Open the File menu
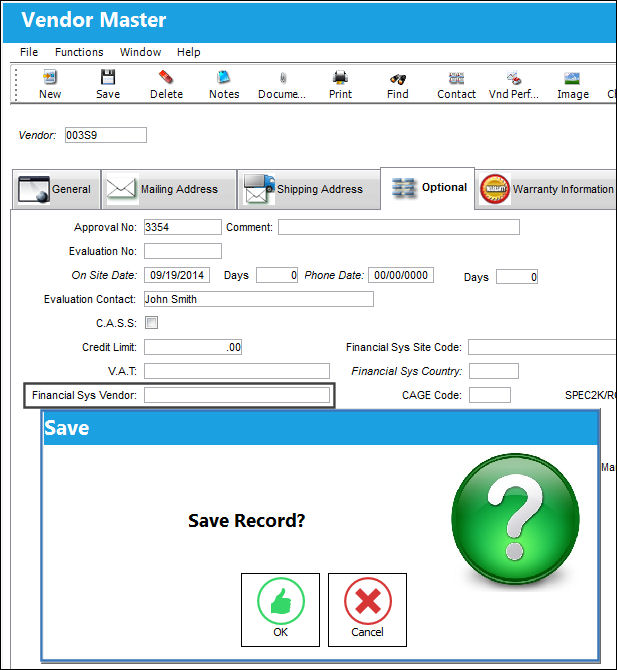The width and height of the screenshot is (617, 670). [x=29, y=52]
